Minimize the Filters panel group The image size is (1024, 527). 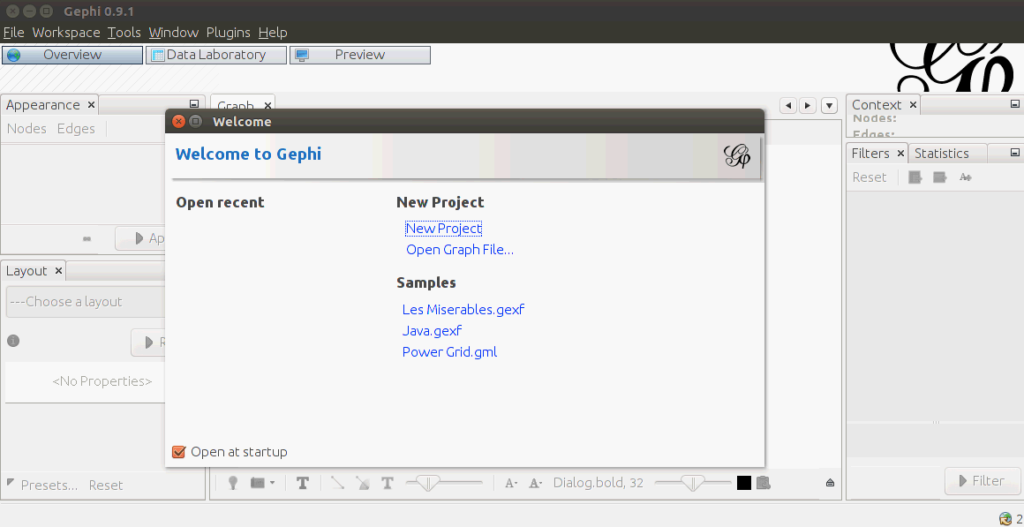click(1015, 152)
